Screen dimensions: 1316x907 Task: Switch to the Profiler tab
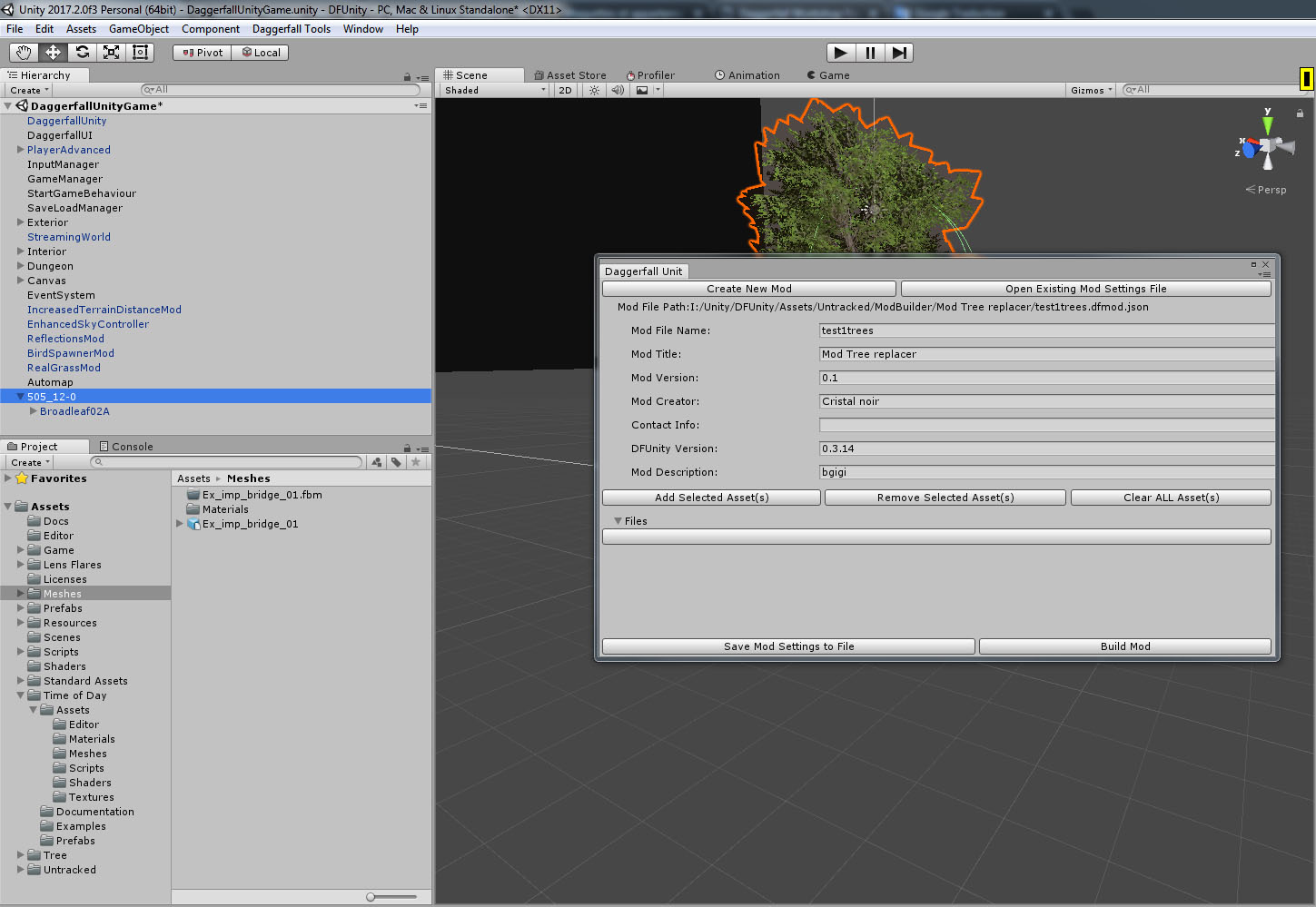[650, 75]
